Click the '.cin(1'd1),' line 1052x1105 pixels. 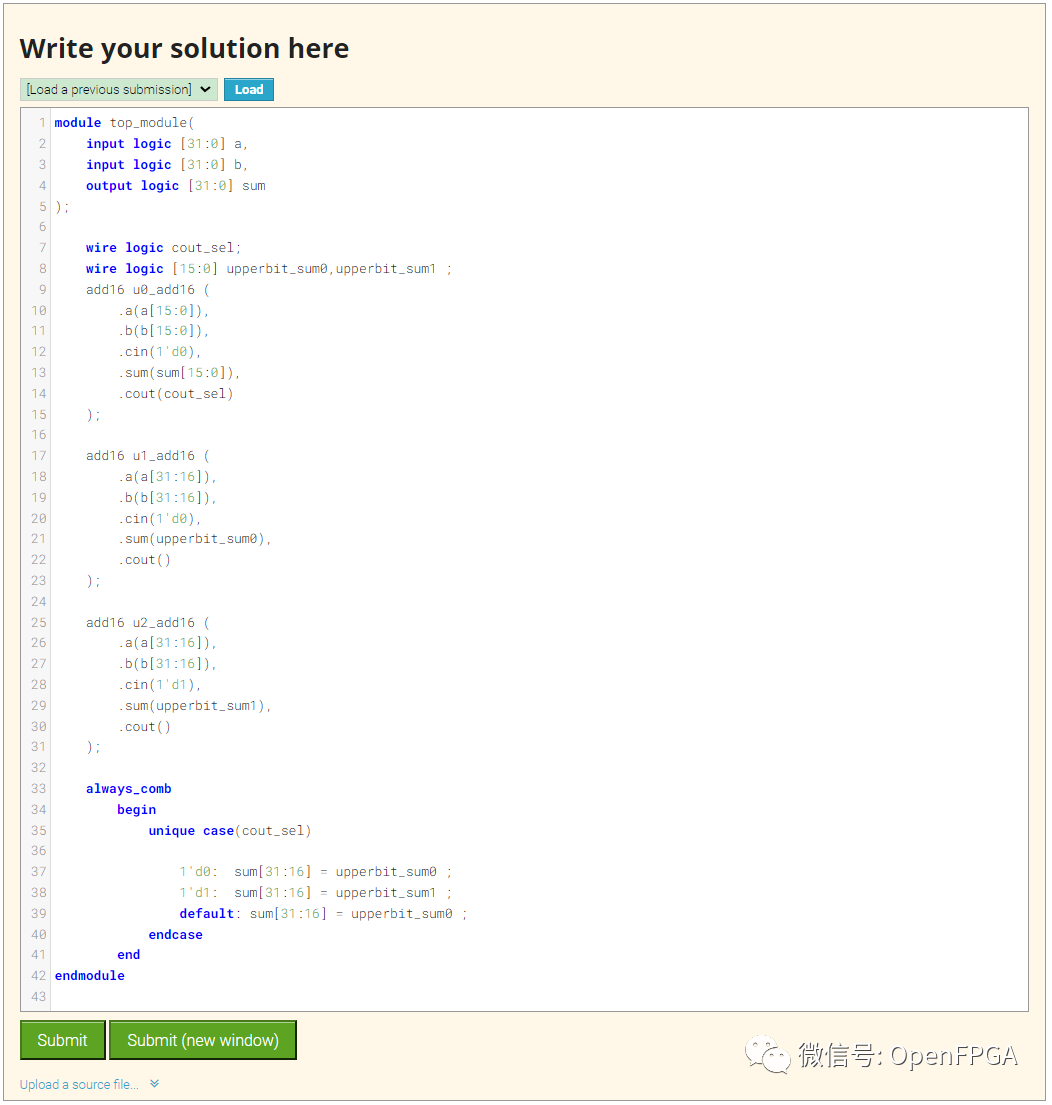click(x=160, y=685)
